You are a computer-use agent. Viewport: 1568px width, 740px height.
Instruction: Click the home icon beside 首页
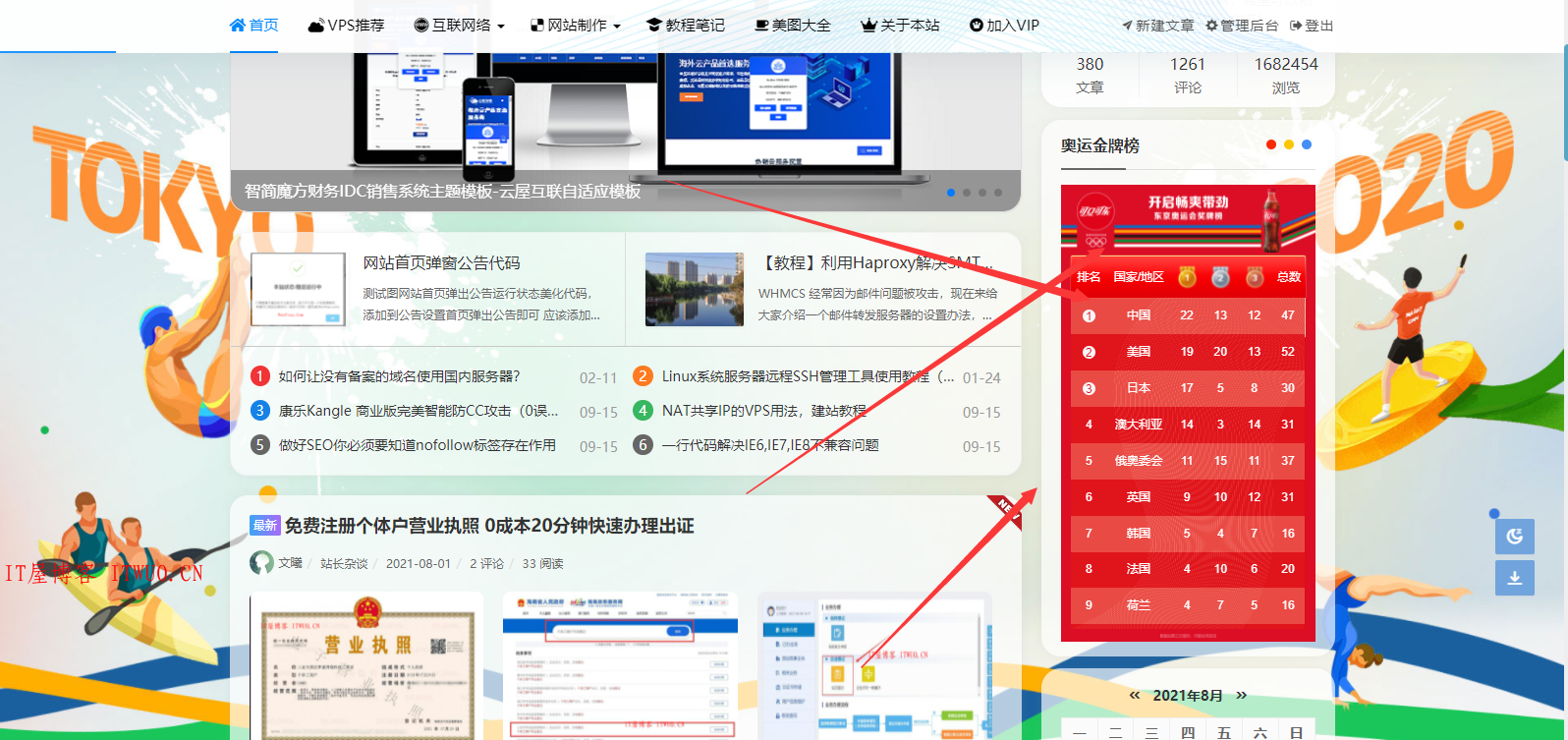tap(237, 26)
